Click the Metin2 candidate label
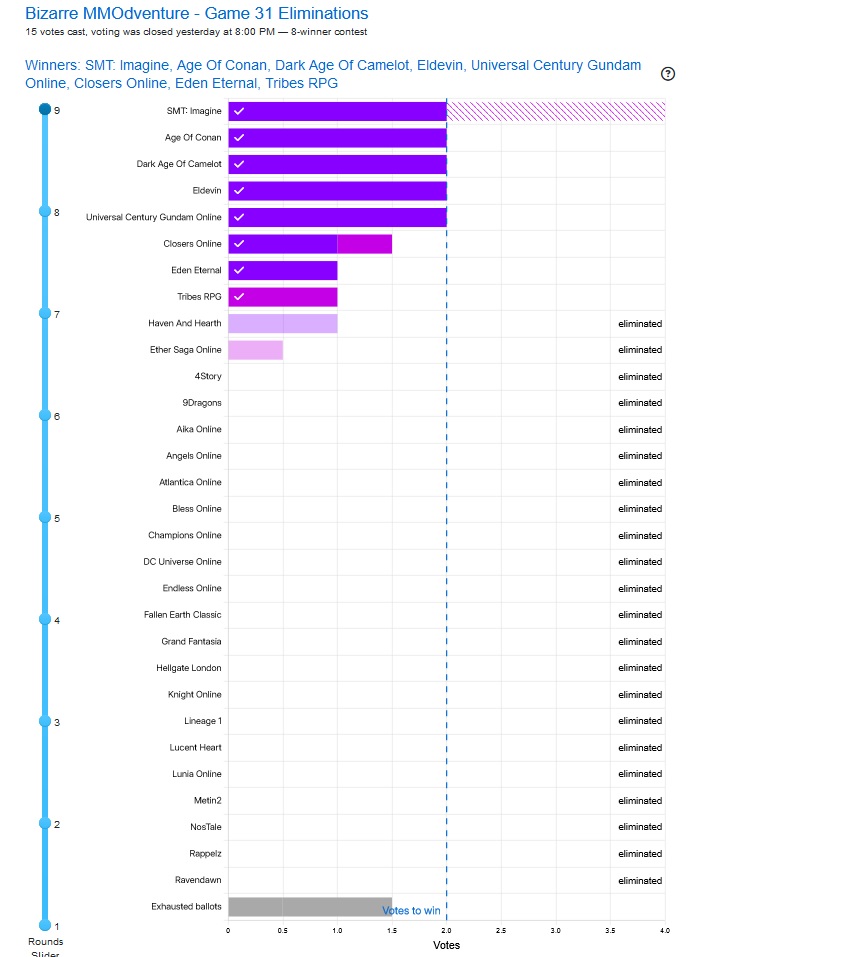This screenshot has width=843, height=957. 208,801
